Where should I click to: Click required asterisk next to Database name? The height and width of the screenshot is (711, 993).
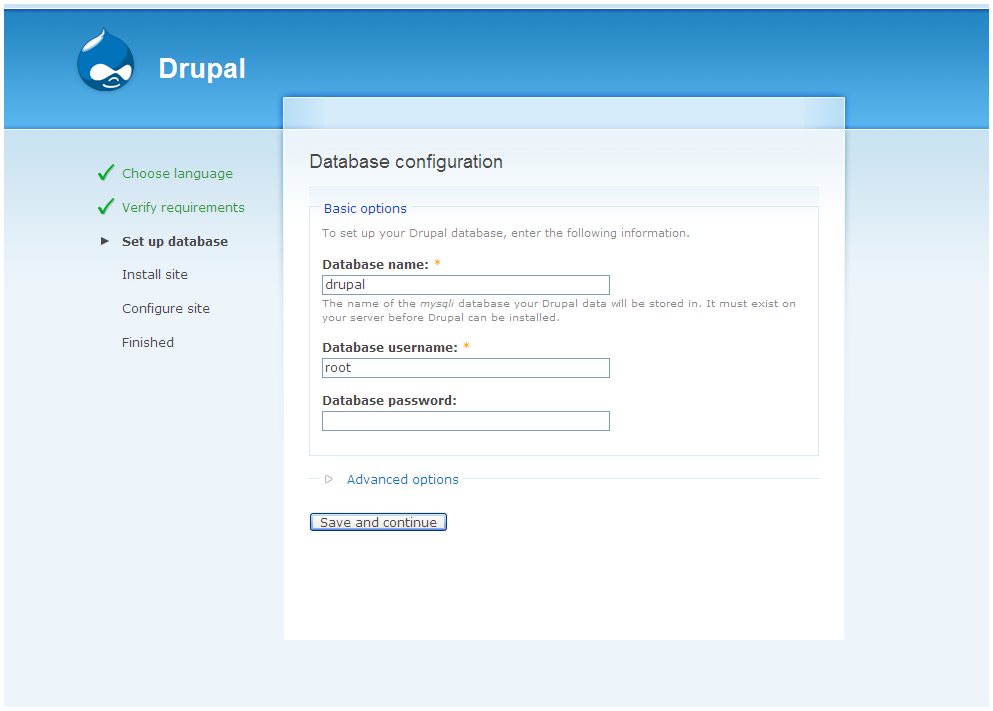click(x=437, y=263)
